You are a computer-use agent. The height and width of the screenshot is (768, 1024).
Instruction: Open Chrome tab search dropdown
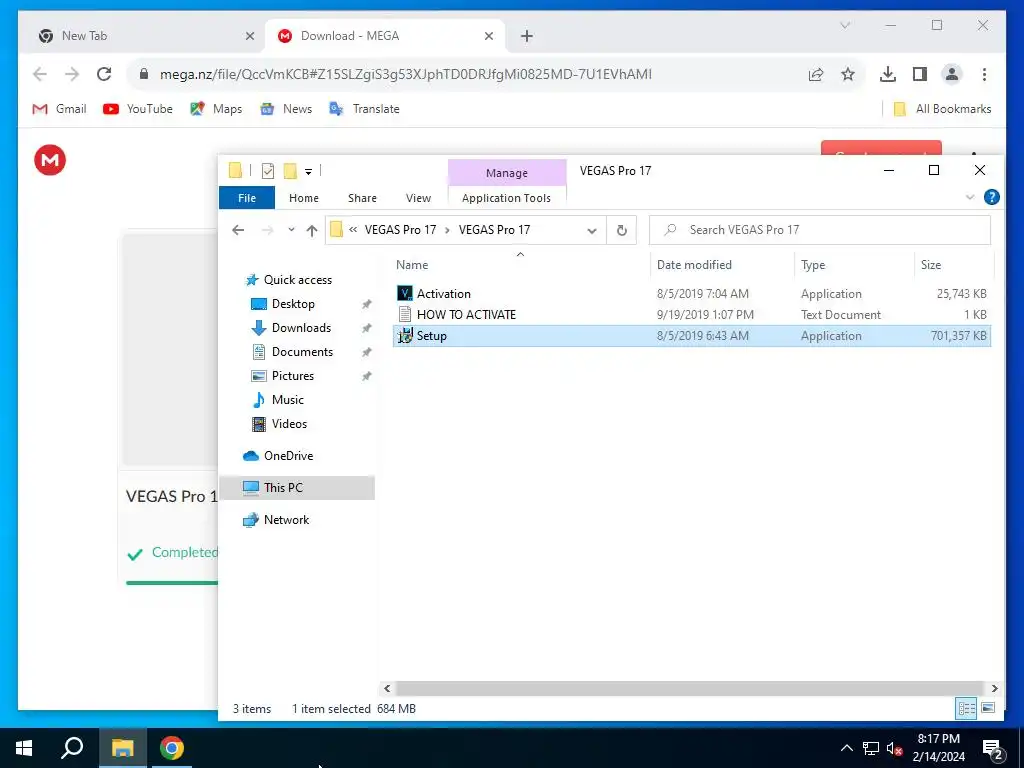[845, 25]
